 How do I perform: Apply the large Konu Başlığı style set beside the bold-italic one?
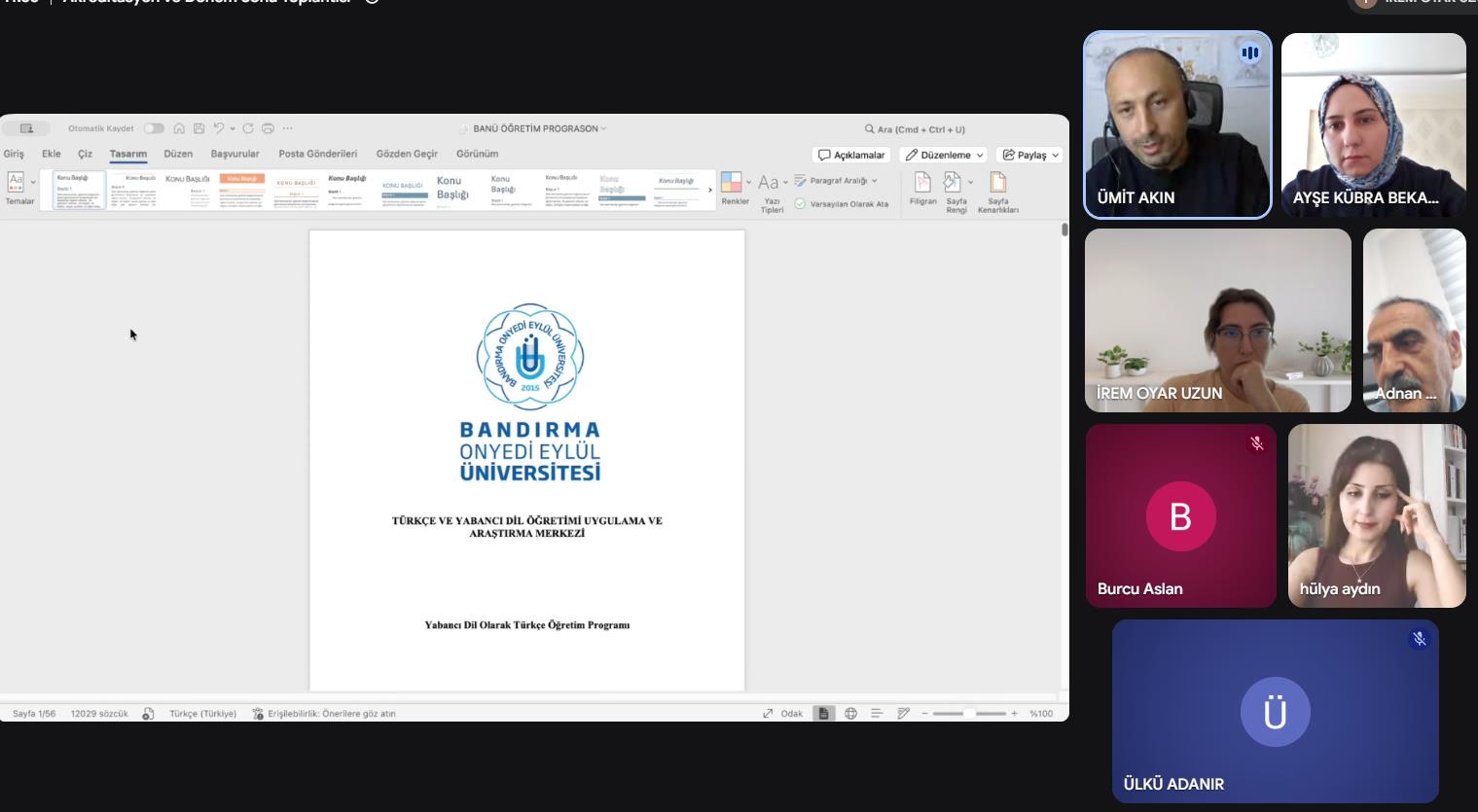(x=452, y=191)
